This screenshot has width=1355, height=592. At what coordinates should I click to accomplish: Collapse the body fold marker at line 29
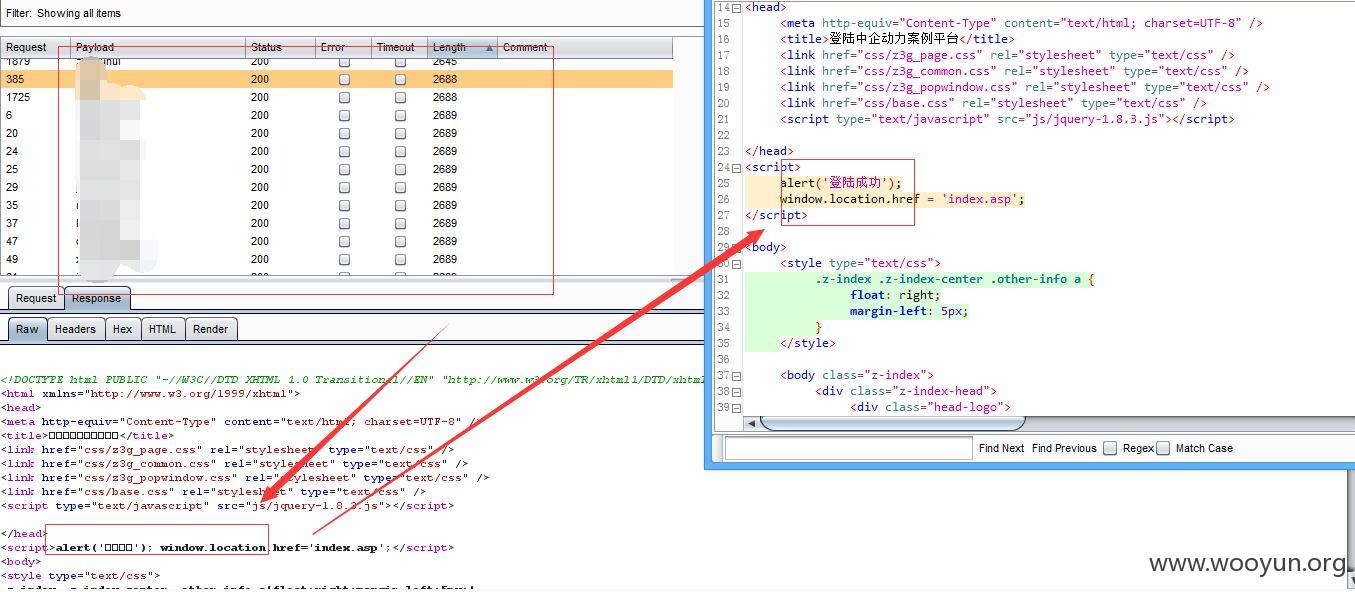click(x=737, y=247)
